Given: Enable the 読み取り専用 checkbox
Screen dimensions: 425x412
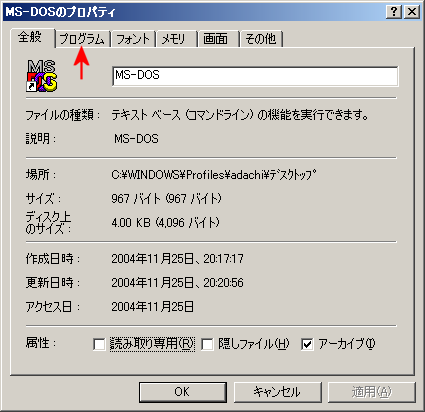Looking at the screenshot, I should tap(99, 344).
